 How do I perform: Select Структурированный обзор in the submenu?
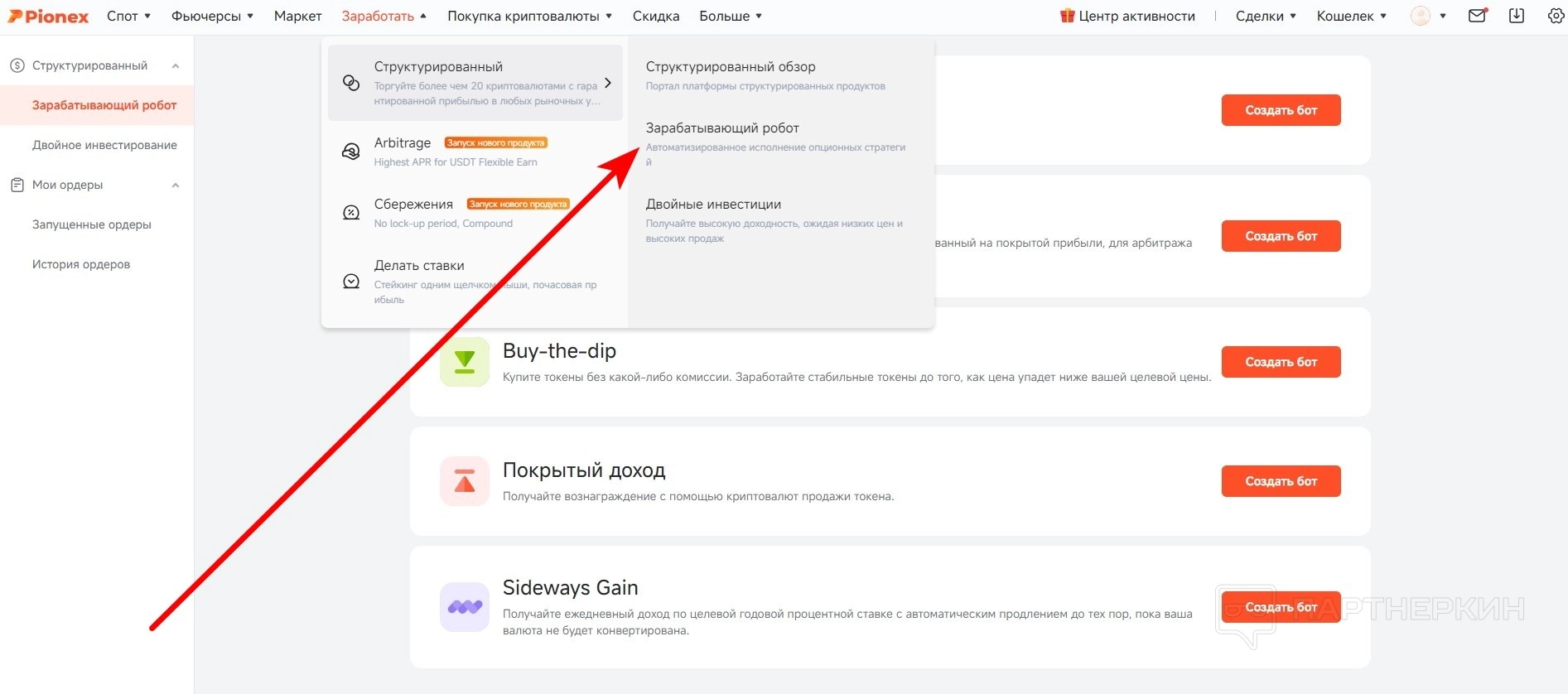tap(731, 67)
